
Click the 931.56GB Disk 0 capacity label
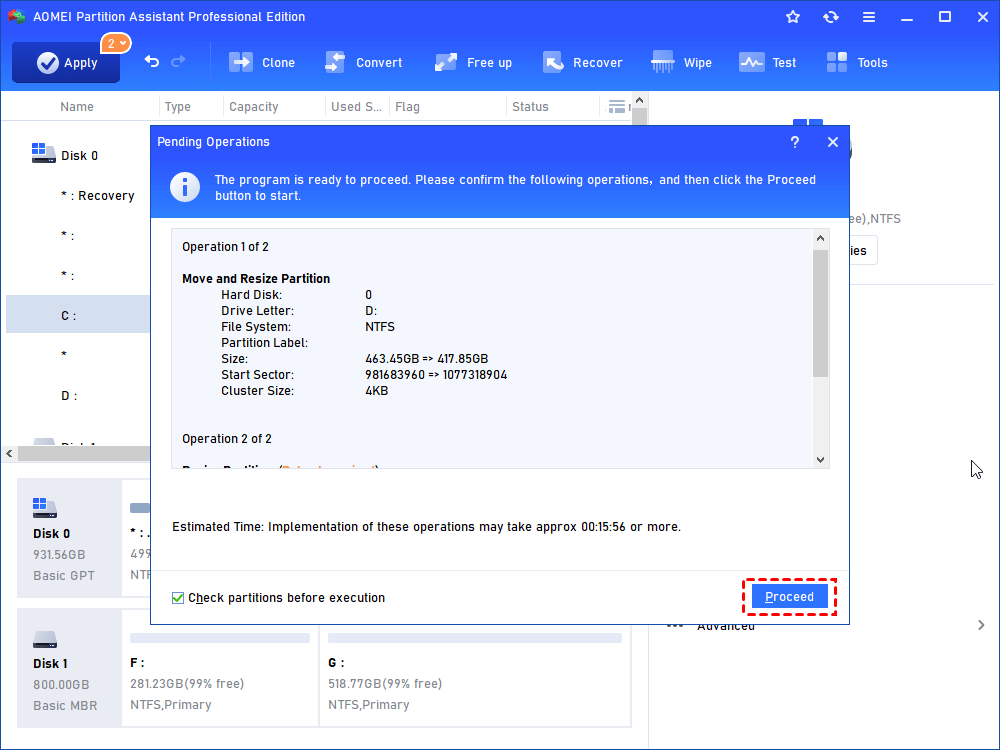tap(59, 555)
